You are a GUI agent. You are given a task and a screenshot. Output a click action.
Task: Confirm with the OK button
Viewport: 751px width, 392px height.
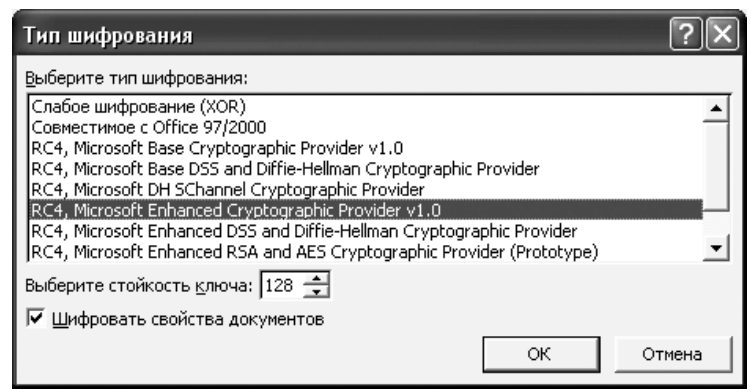tap(541, 354)
